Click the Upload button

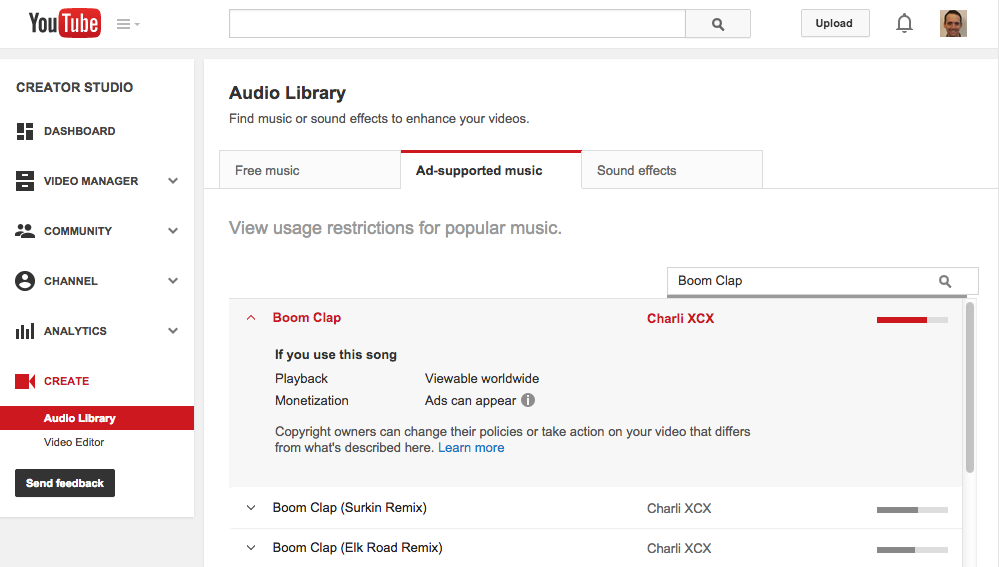click(x=834, y=23)
